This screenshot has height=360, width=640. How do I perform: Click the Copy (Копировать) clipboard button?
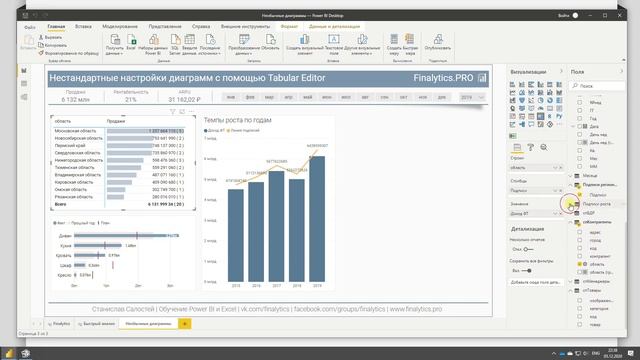pyautogui.click(x=53, y=45)
